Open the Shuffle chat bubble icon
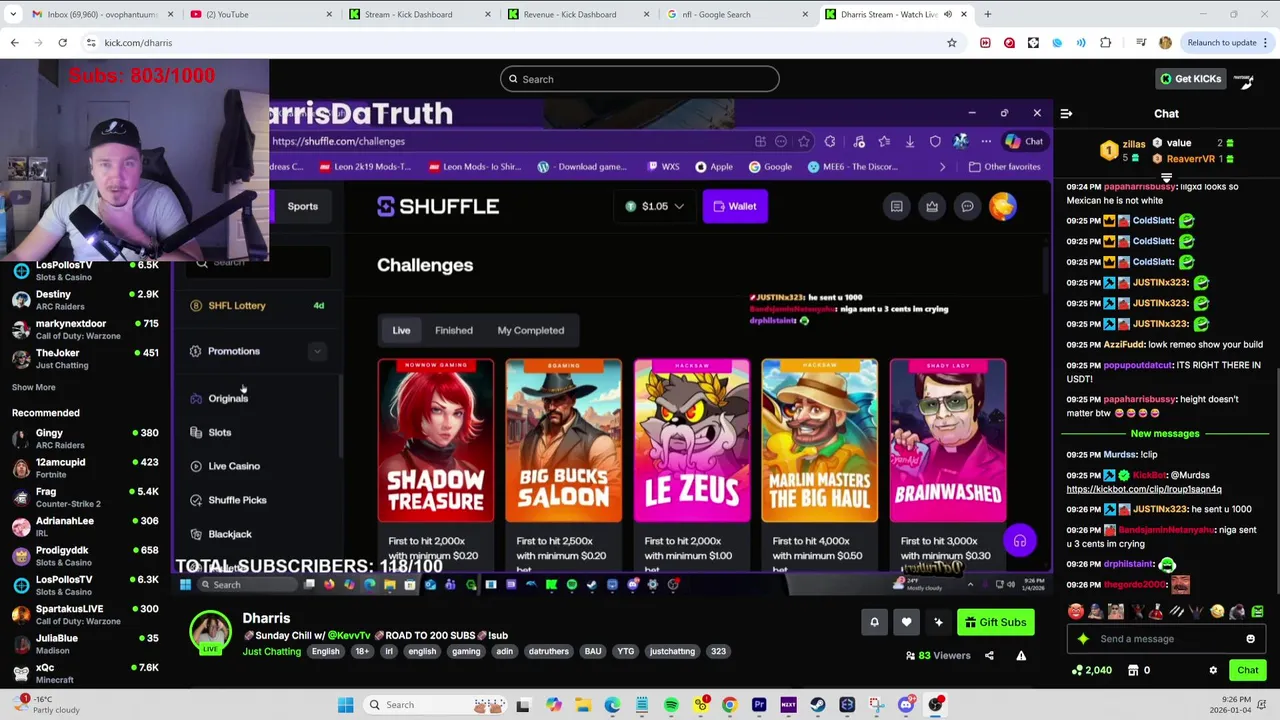 click(x=967, y=206)
